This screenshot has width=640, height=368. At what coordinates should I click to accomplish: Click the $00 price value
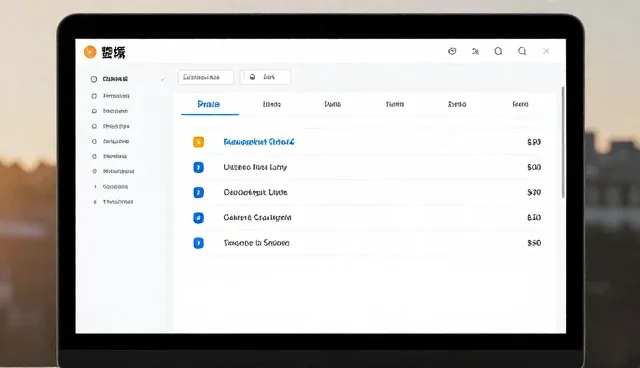(x=534, y=167)
